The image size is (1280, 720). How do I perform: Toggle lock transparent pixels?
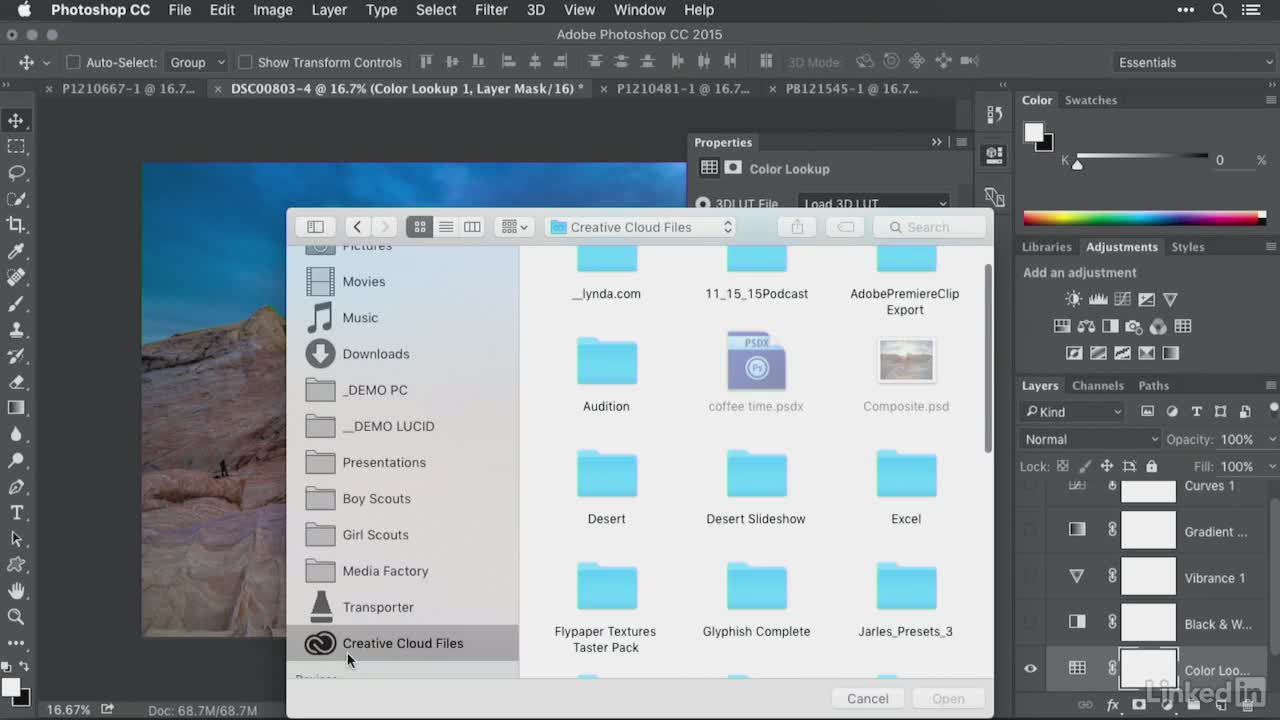click(1062, 466)
